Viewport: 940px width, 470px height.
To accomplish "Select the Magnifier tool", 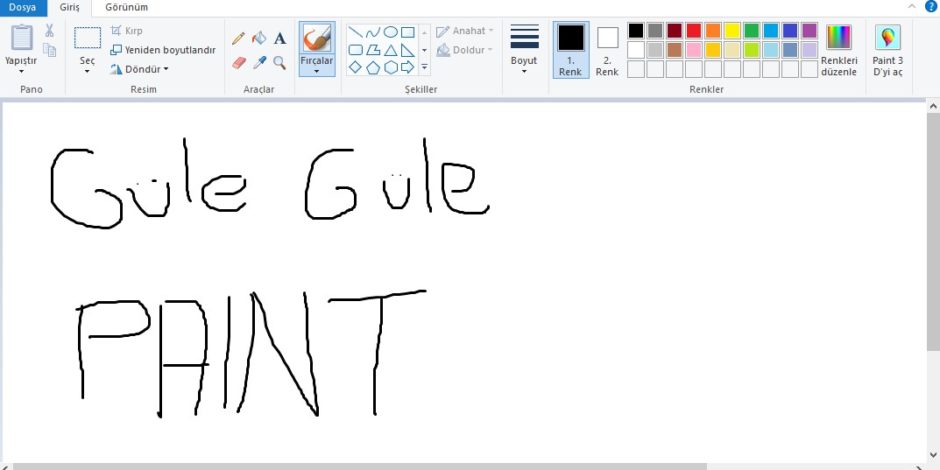I will (279, 62).
